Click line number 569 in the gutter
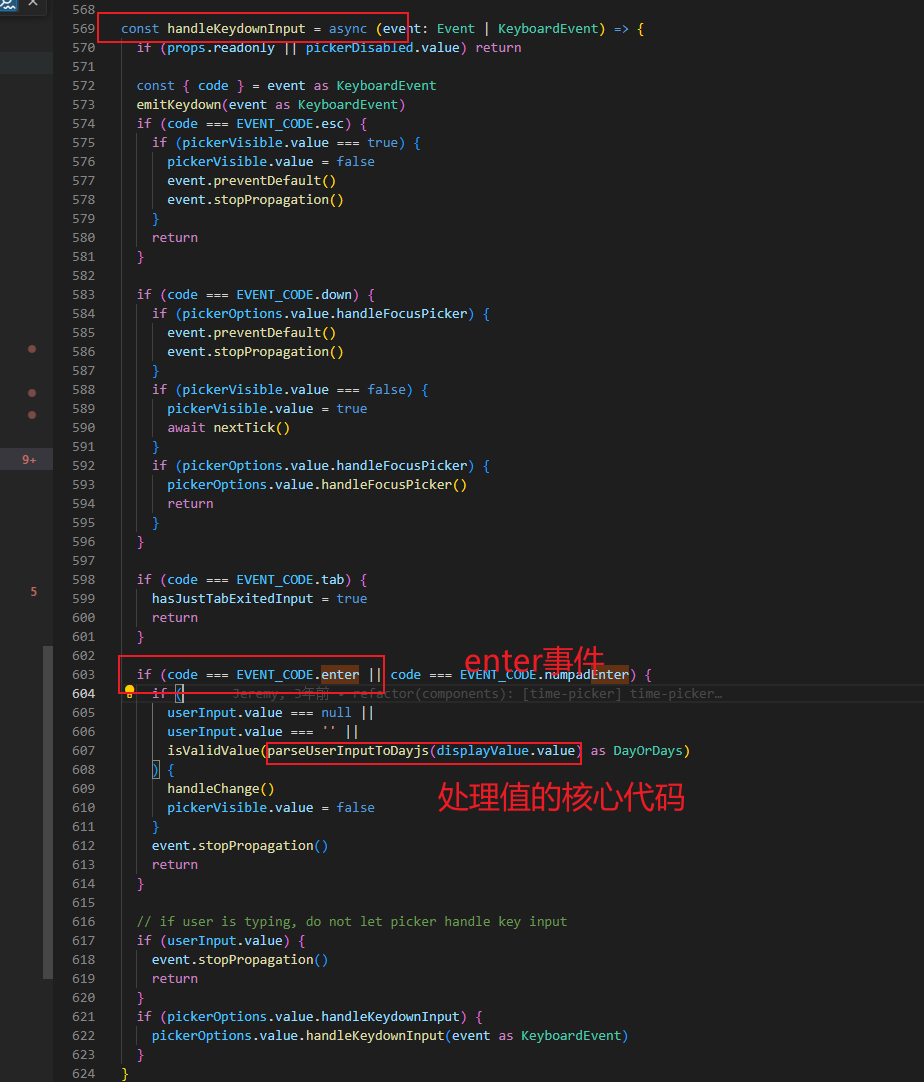 pyautogui.click(x=83, y=29)
